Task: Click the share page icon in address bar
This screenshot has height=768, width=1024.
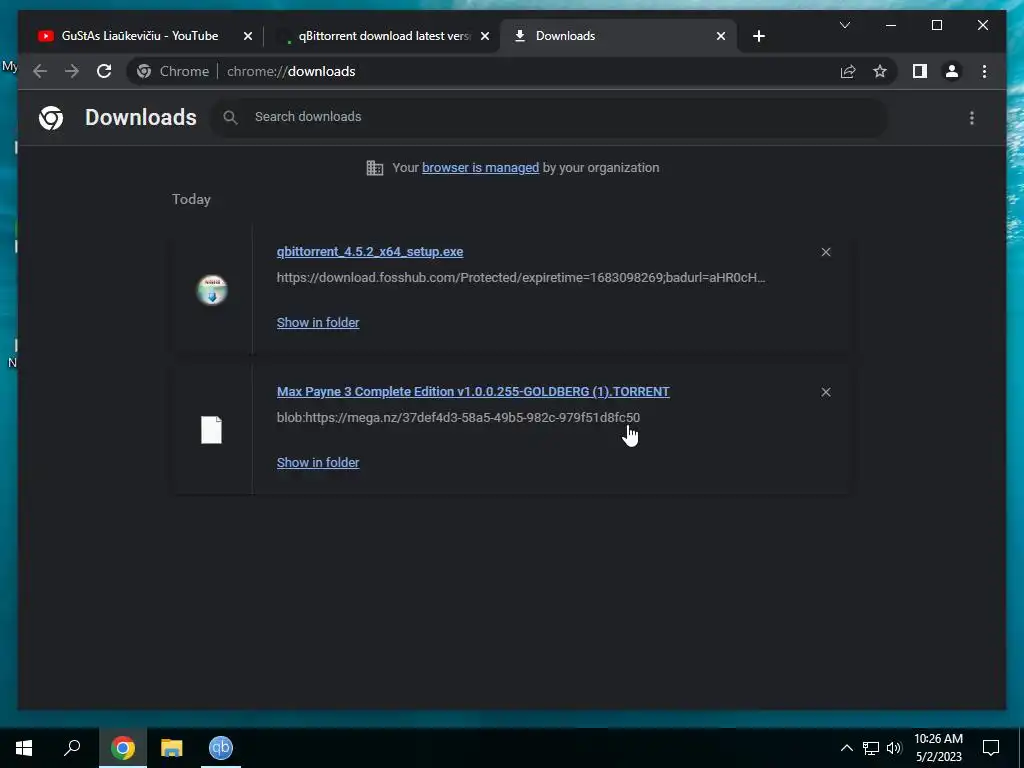Action: (848, 71)
